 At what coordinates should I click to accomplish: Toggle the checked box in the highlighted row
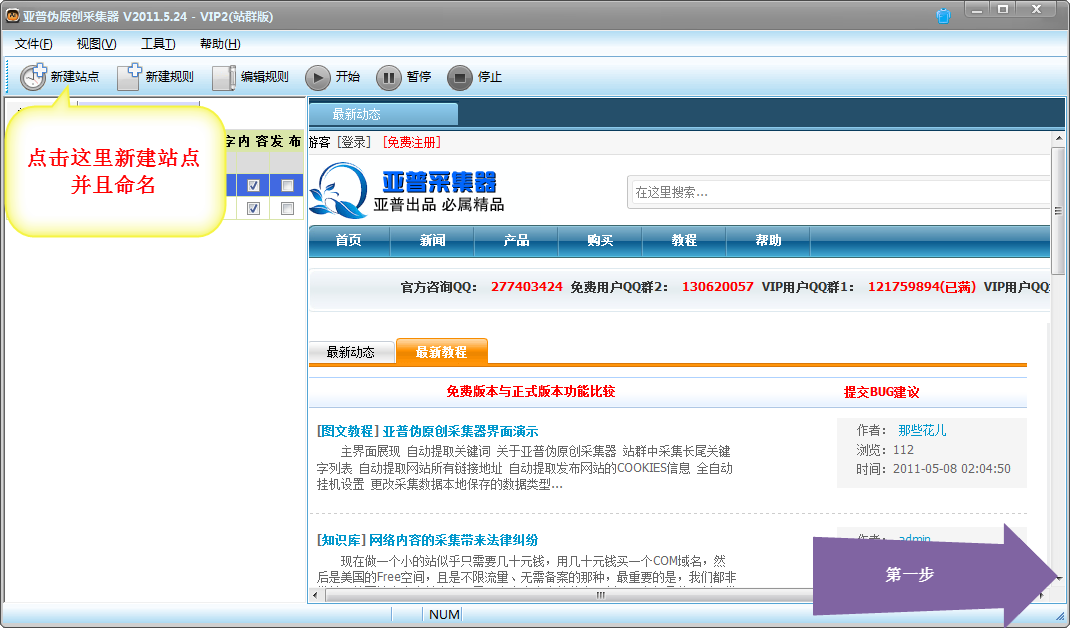coord(253,186)
